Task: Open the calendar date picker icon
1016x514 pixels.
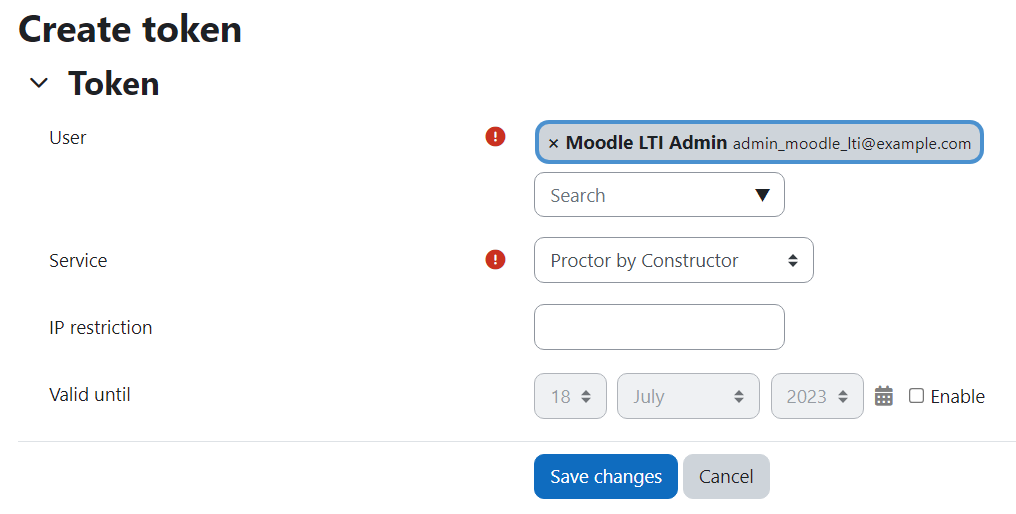Action: pyautogui.click(x=883, y=396)
